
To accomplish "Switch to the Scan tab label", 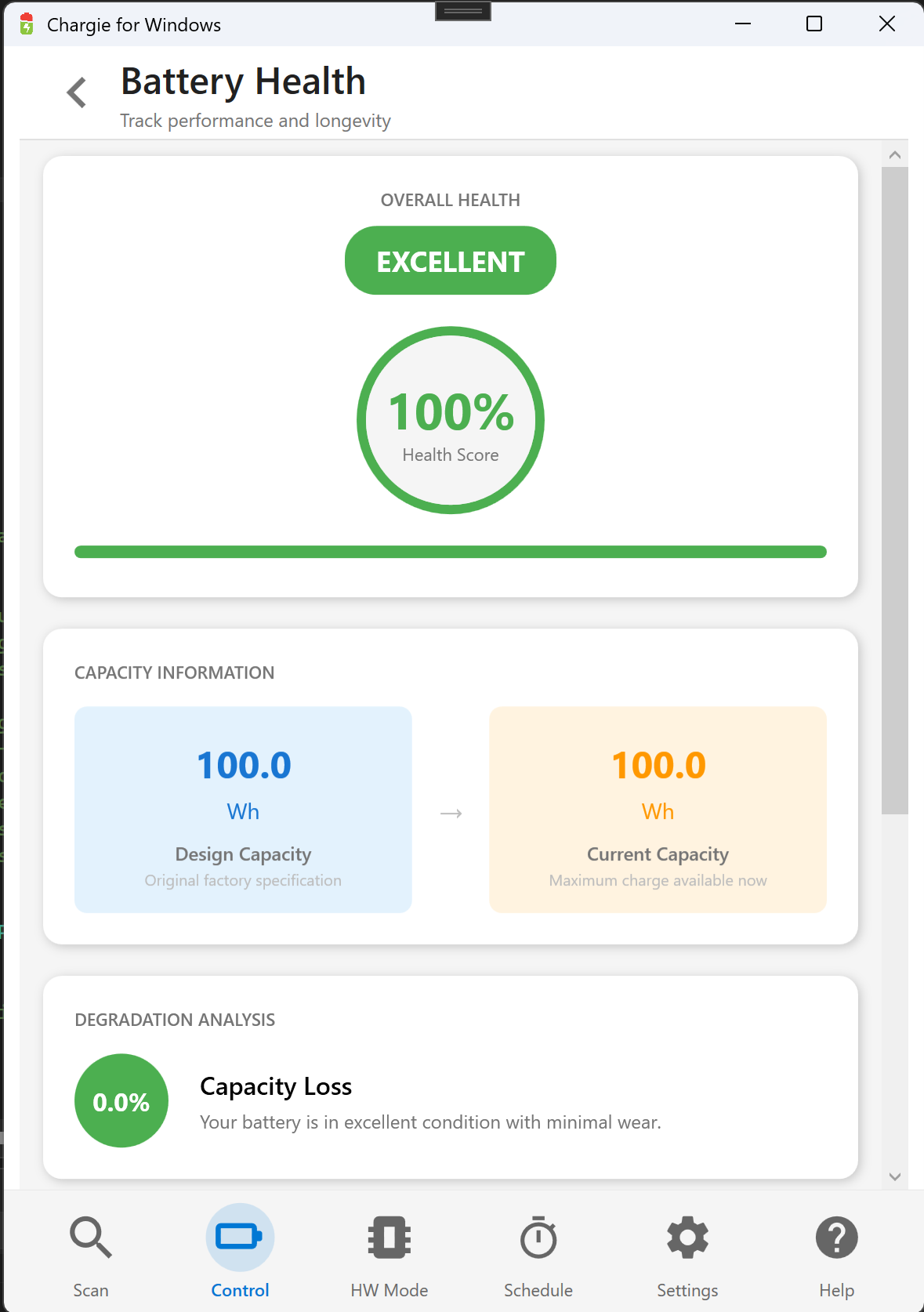I will coord(91,1290).
